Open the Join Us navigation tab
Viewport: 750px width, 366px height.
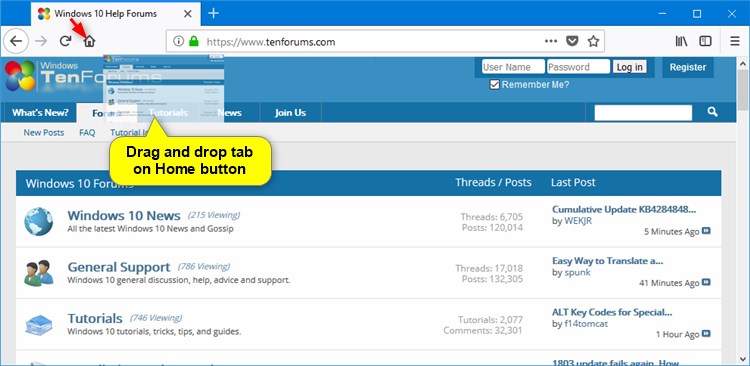290,113
